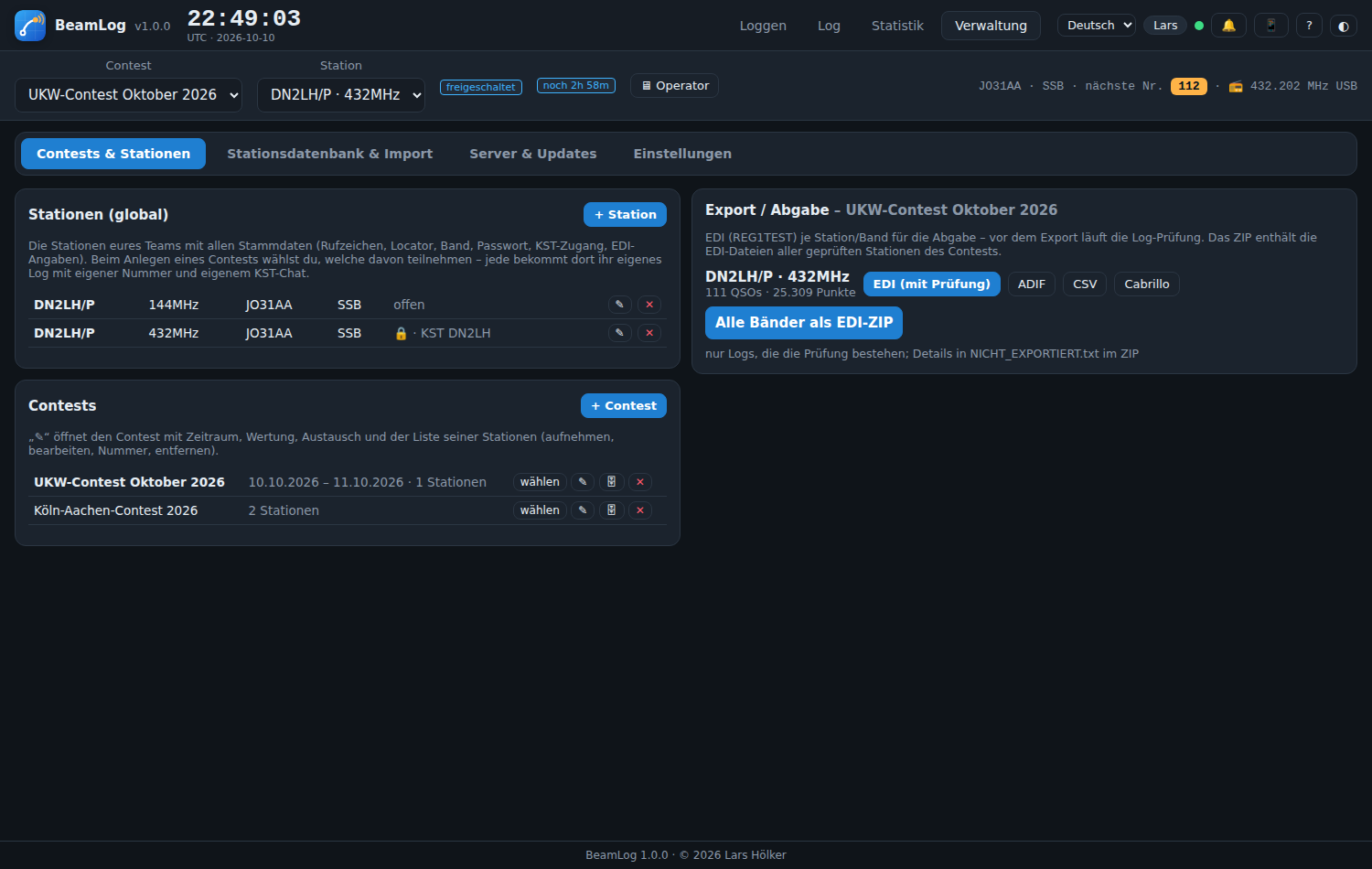1372x869 pixels.
Task: Click the lock icon of KST DN2LH
Action: click(401, 333)
